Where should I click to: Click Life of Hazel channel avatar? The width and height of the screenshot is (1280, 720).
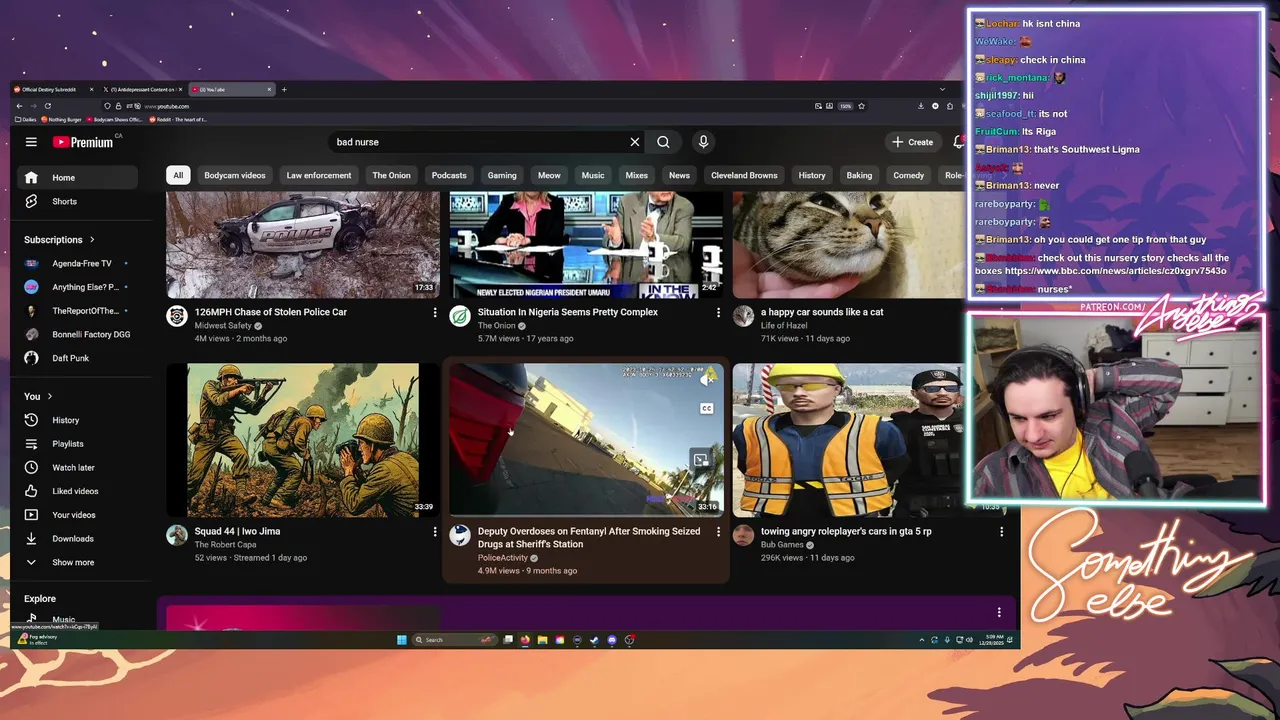point(743,317)
